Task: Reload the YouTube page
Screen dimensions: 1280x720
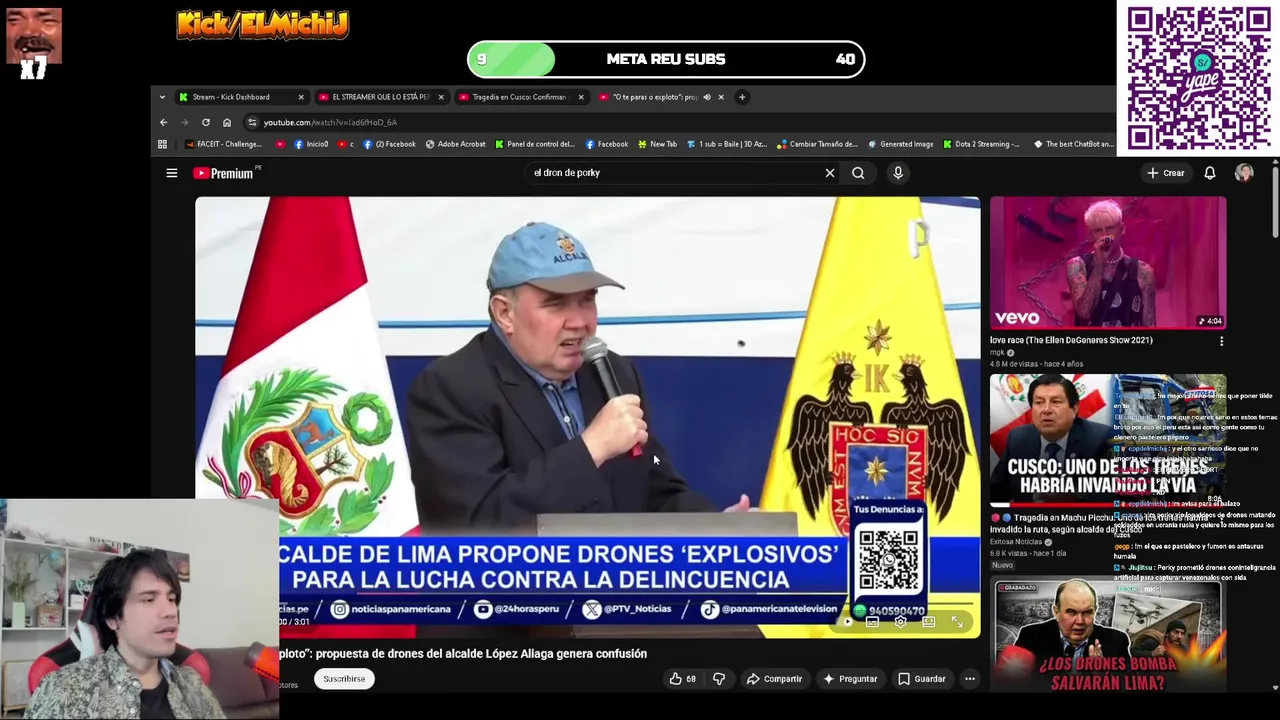Action: tap(206, 122)
